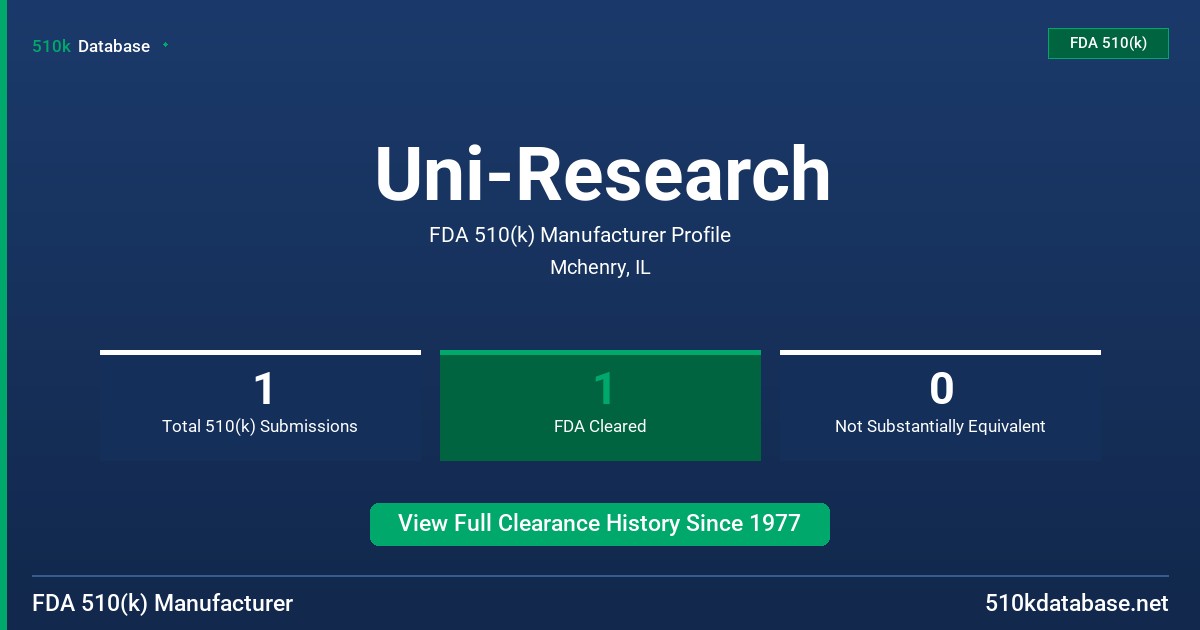Viewport: 1200px width, 630px height.
Task: Click the FDA 510(k) Manufacturer footer text
Action: click(x=163, y=603)
